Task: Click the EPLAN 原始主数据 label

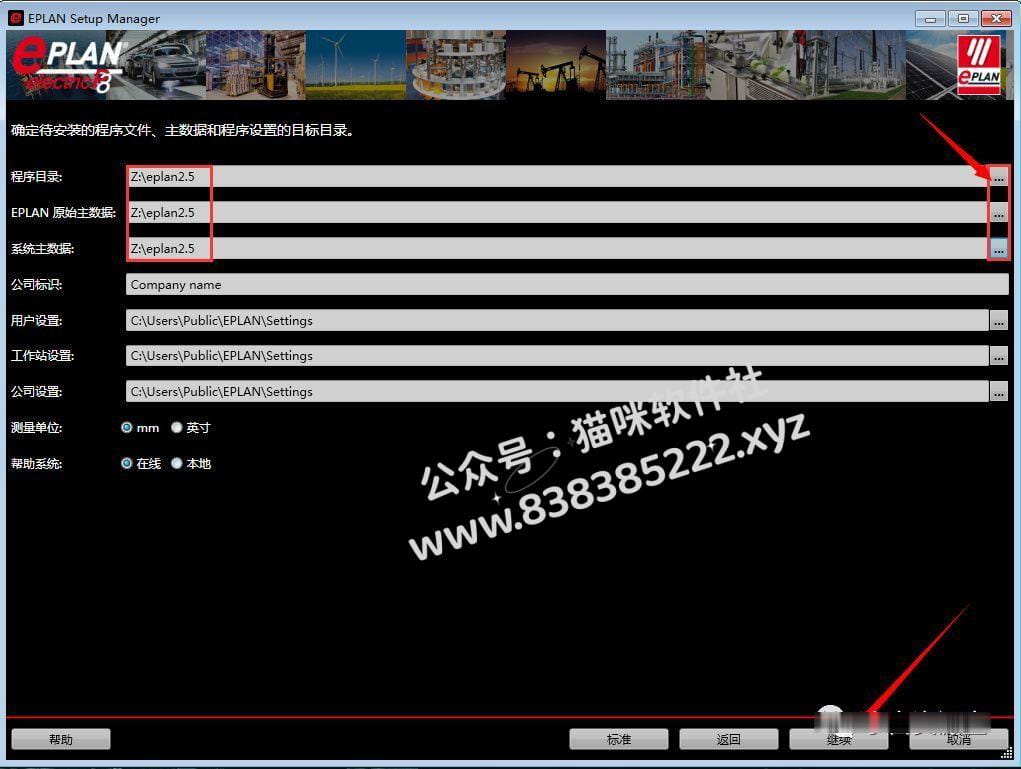Action: [63, 212]
